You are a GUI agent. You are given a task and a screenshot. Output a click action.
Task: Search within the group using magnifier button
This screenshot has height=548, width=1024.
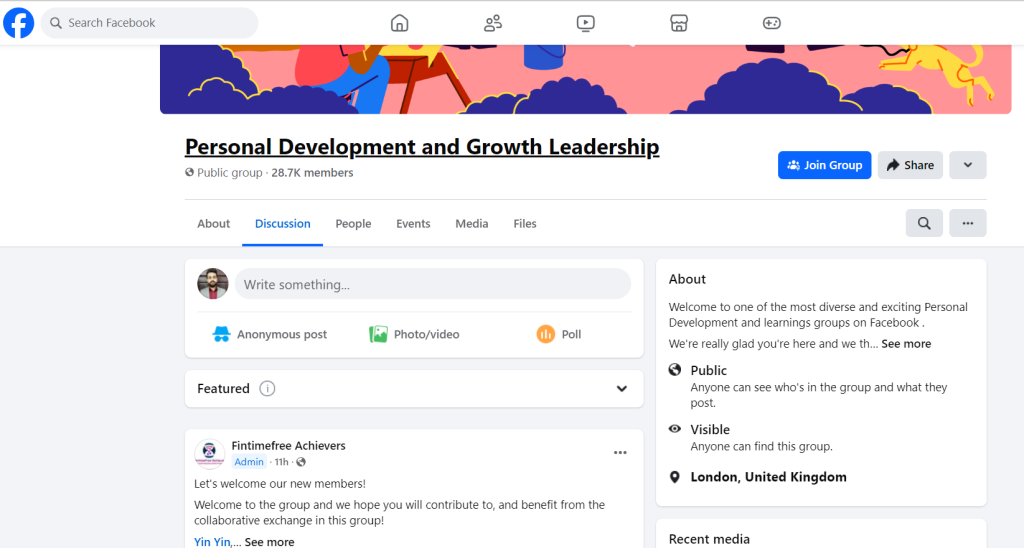click(x=924, y=223)
